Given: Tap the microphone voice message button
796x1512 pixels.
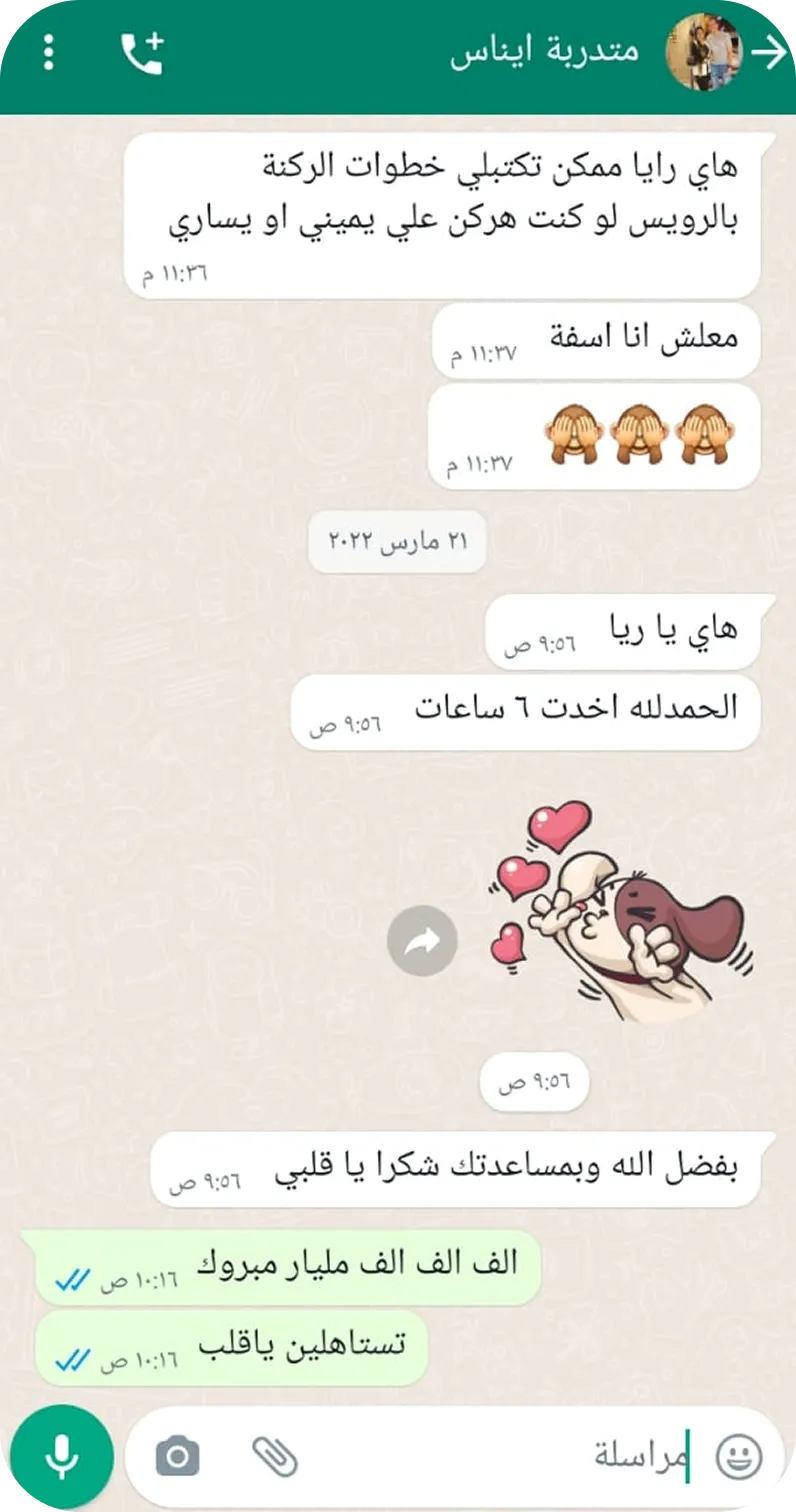Looking at the screenshot, I should [x=62, y=1455].
